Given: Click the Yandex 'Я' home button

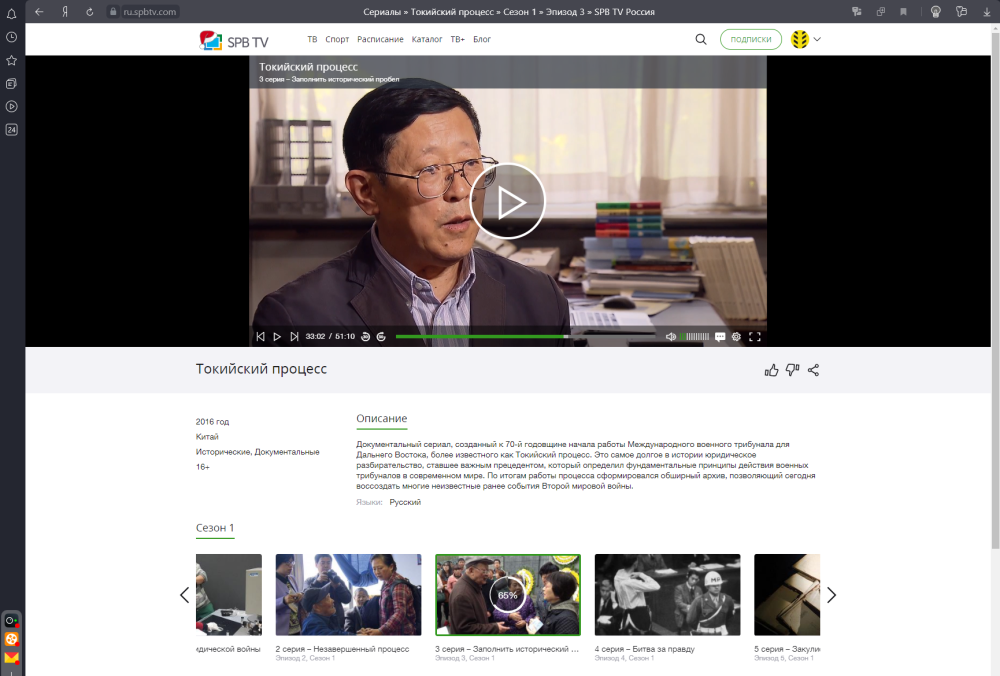Looking at the screenshot, I should (x=64, y=11).
